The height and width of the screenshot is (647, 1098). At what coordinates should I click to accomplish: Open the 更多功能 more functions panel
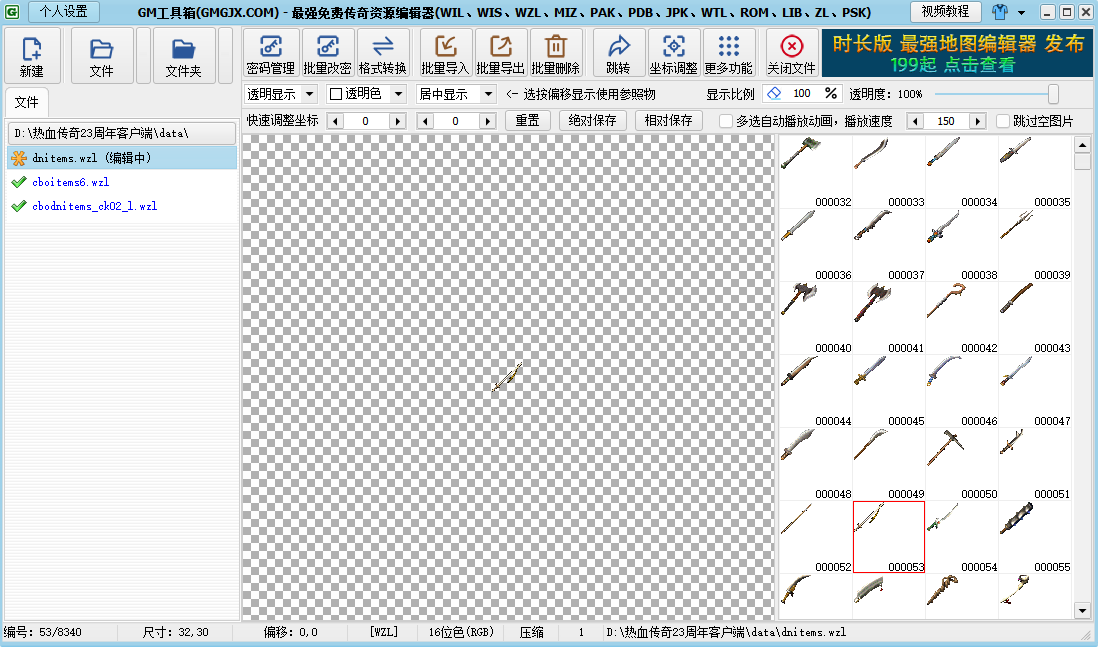click(728, 53)
